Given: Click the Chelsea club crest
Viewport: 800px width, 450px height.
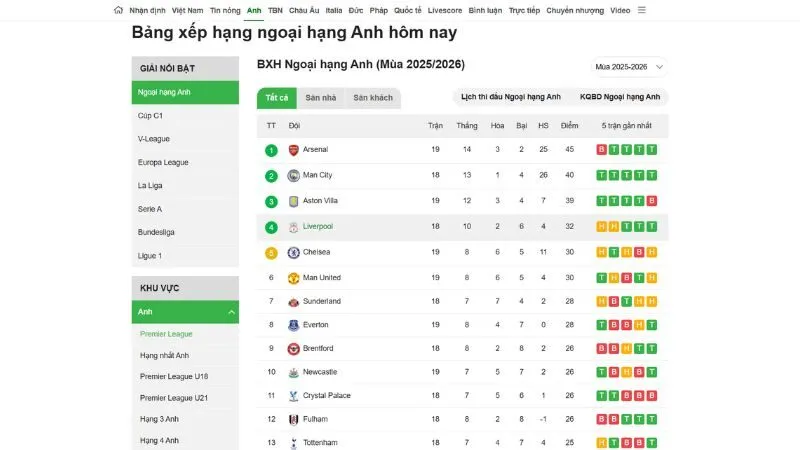Looking at the screenshot, I should [293, 252].
